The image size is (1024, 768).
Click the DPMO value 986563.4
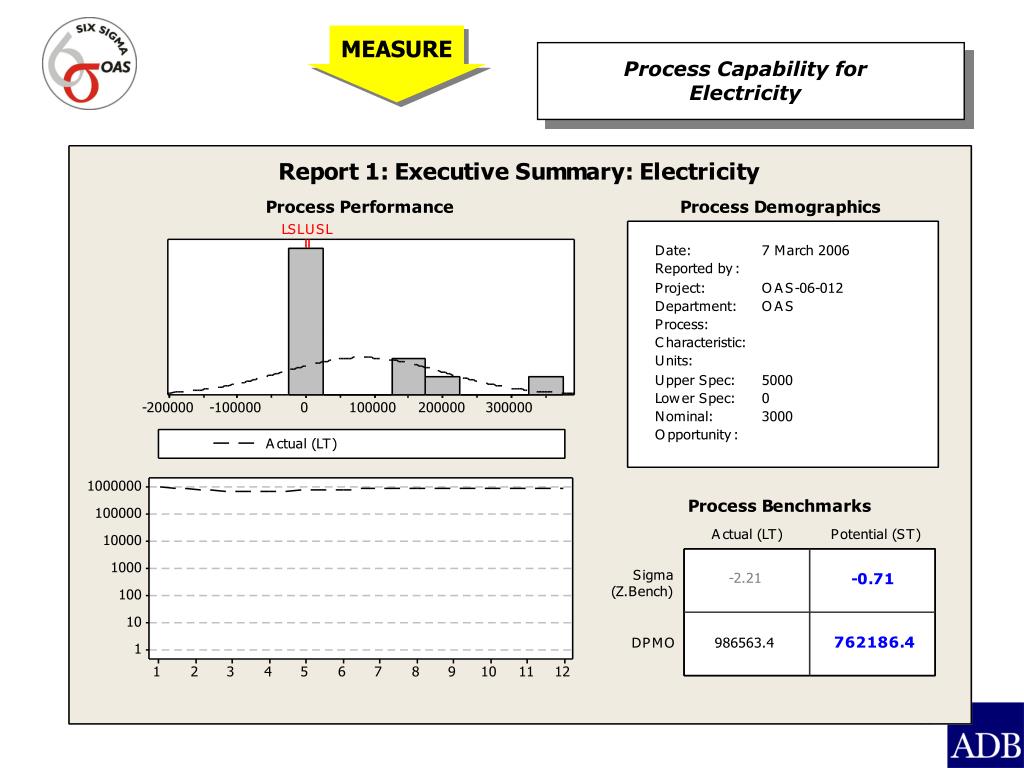click(x=744, y=643)
